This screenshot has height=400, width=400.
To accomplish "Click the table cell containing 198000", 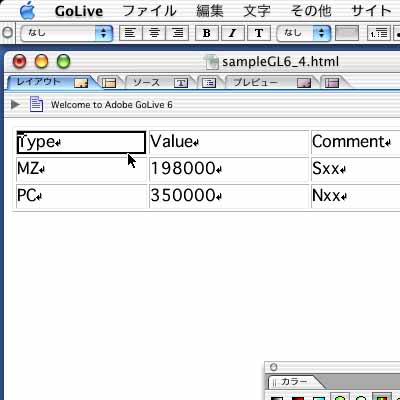I will (x=229, y=169).
